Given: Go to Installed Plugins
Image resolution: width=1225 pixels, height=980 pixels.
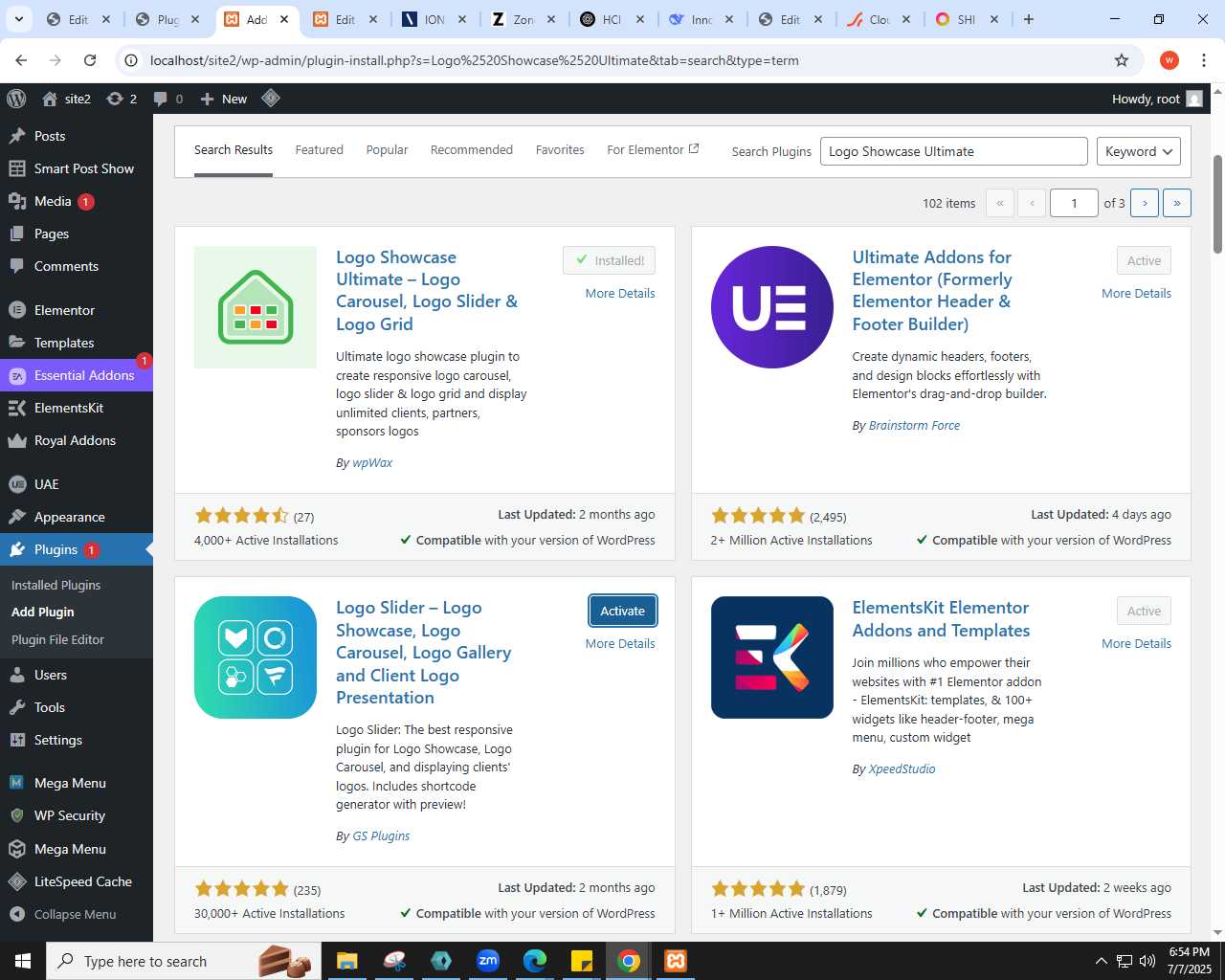Looking at the screenshot, I should pos(56,585).
